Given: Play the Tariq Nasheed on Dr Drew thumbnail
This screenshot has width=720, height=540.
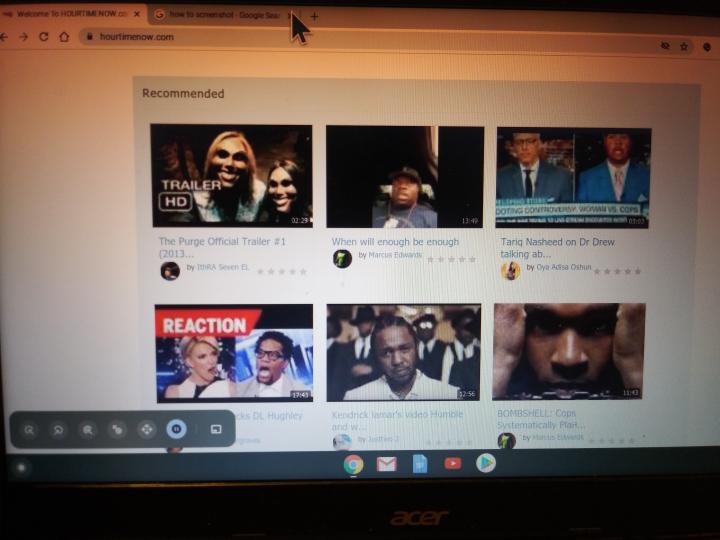Looking at the screenshot, I should pos(573,178).
